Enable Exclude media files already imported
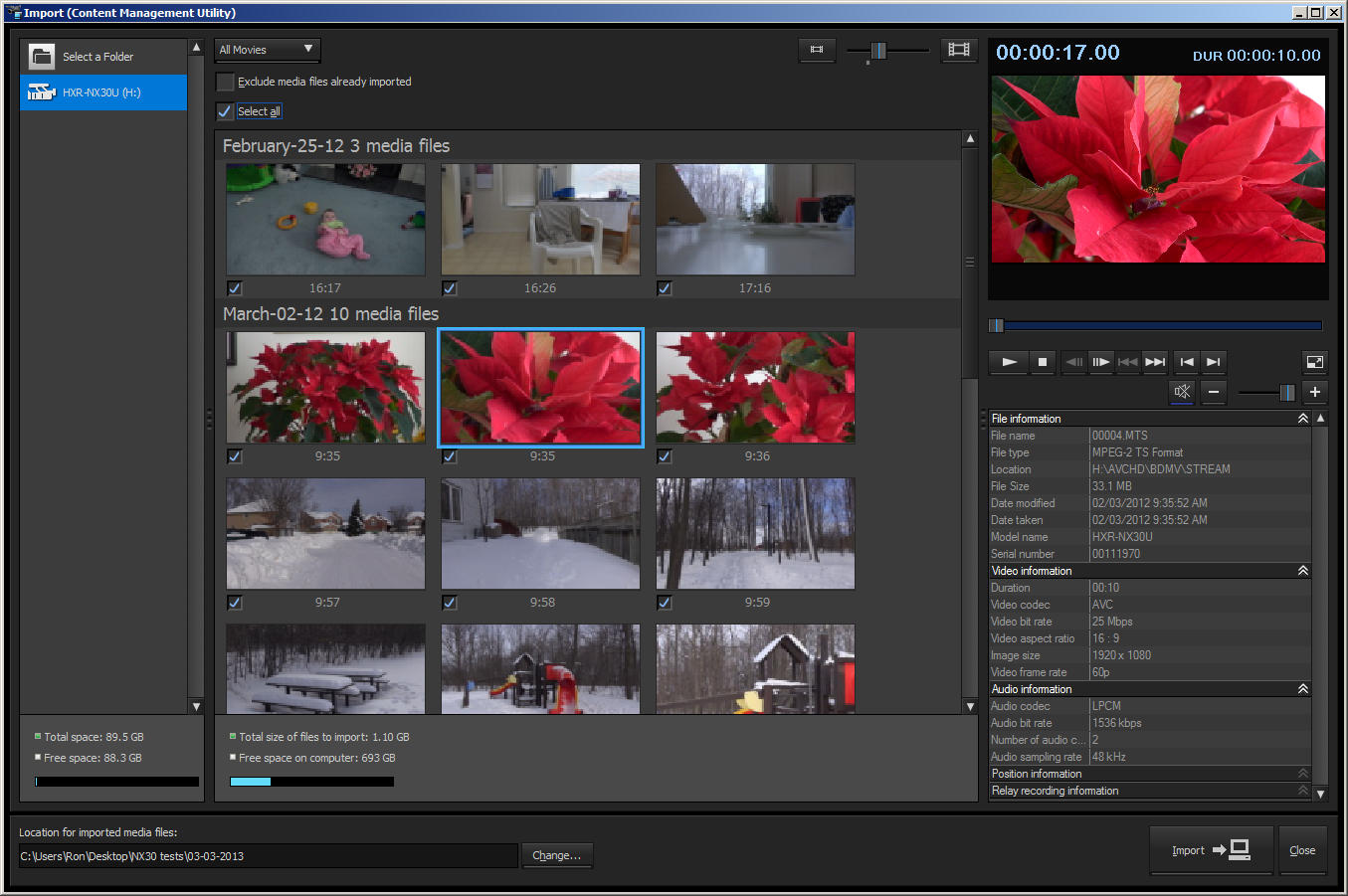Image resolution: width=1348 pixels, height=896 pixels. [226, 82]
